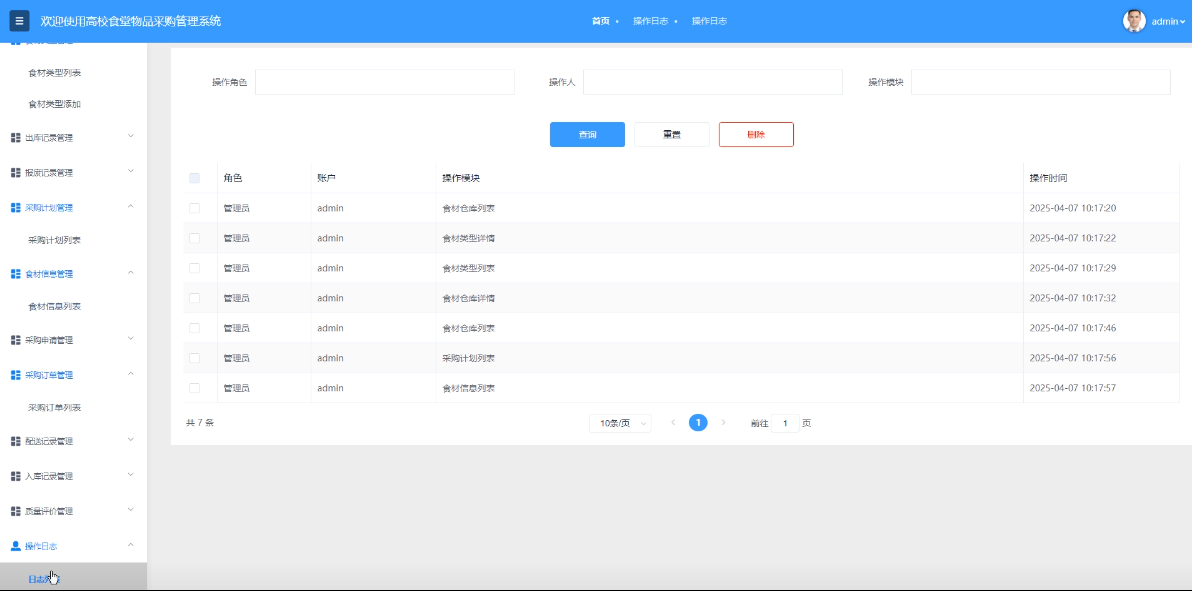
Task: Select the 采购订单管理 grid icon
Action: [15, 375]
